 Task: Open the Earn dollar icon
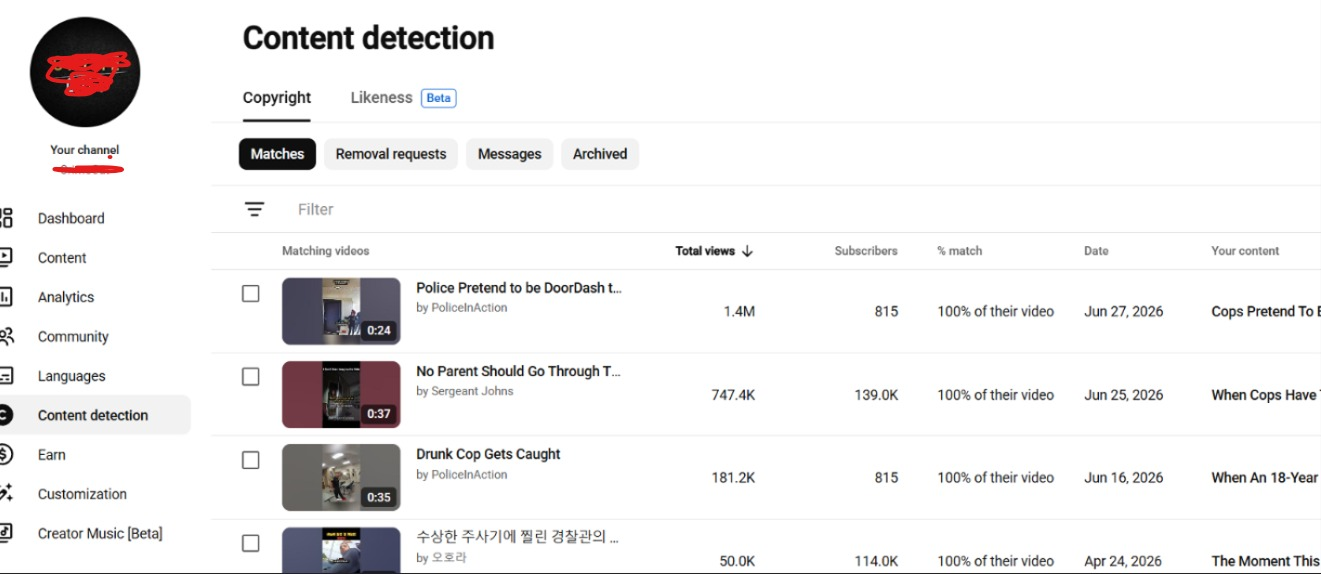pyautogui.click(x=6, y=454)
